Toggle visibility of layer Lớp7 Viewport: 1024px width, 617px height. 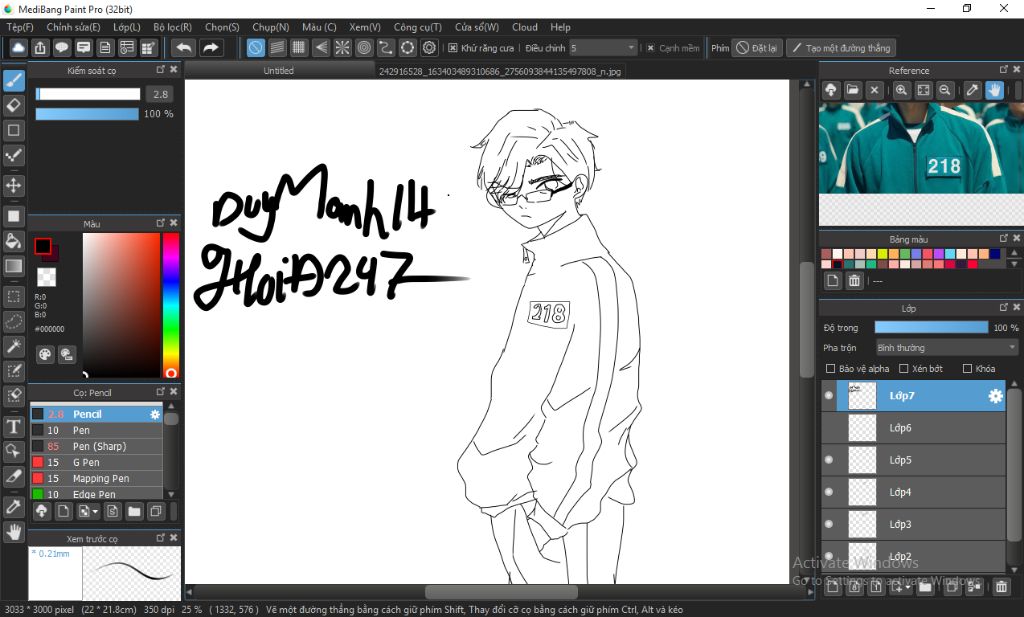829,396
